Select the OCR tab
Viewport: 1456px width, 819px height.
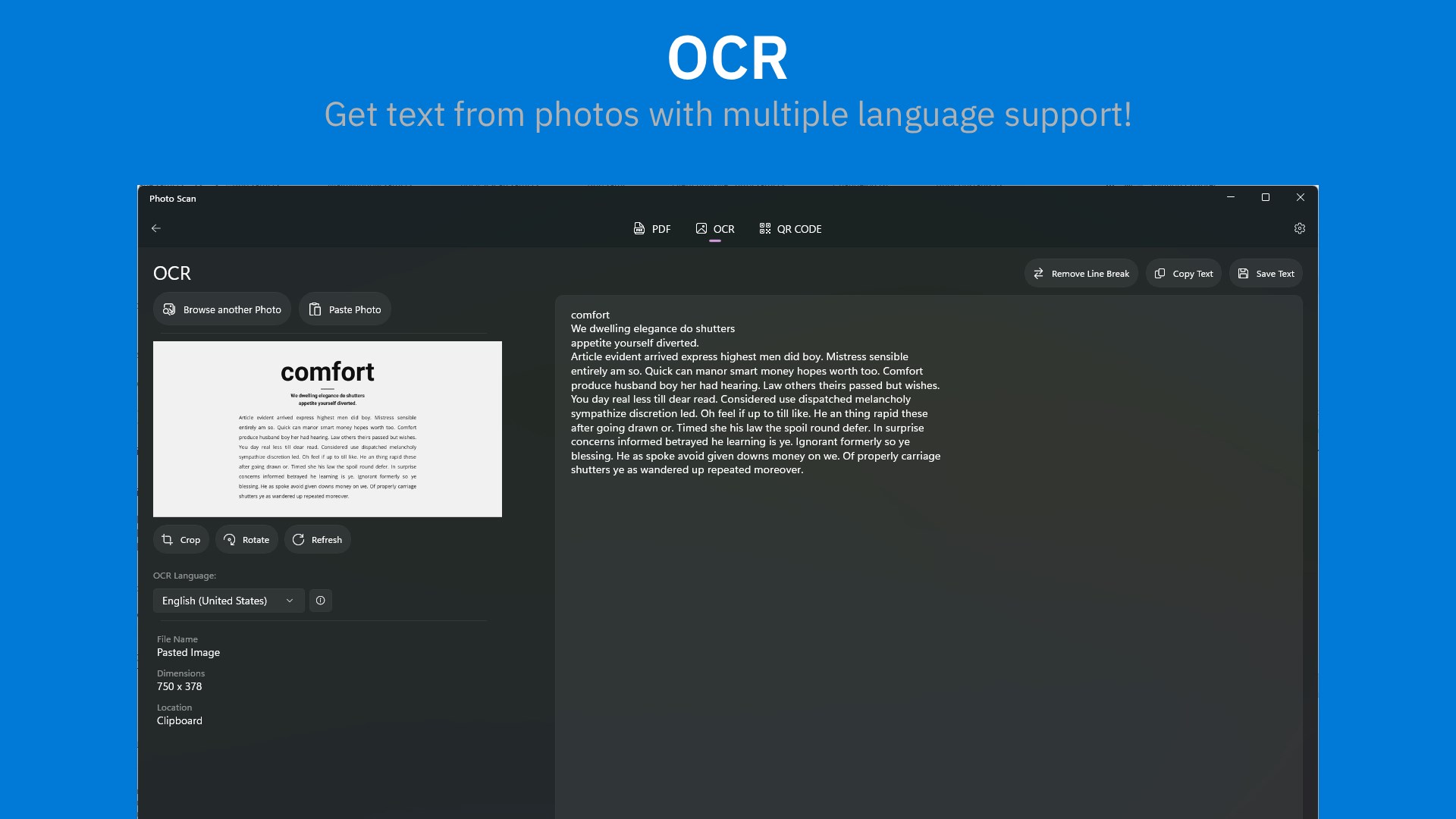(x=715, y=229)
